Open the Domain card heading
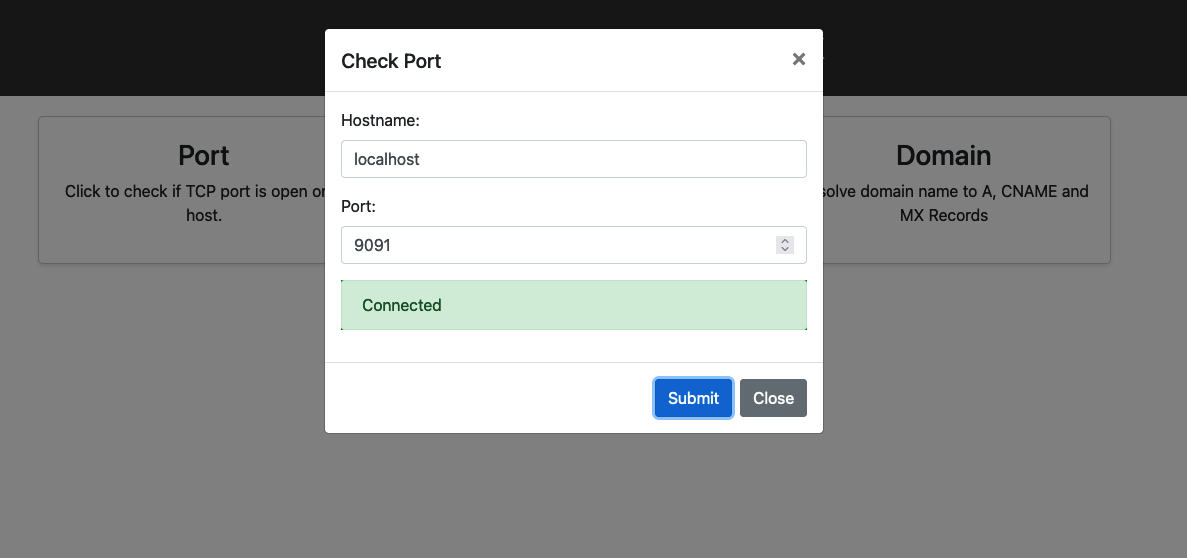The image size is (1187, 558). point(943,156)
